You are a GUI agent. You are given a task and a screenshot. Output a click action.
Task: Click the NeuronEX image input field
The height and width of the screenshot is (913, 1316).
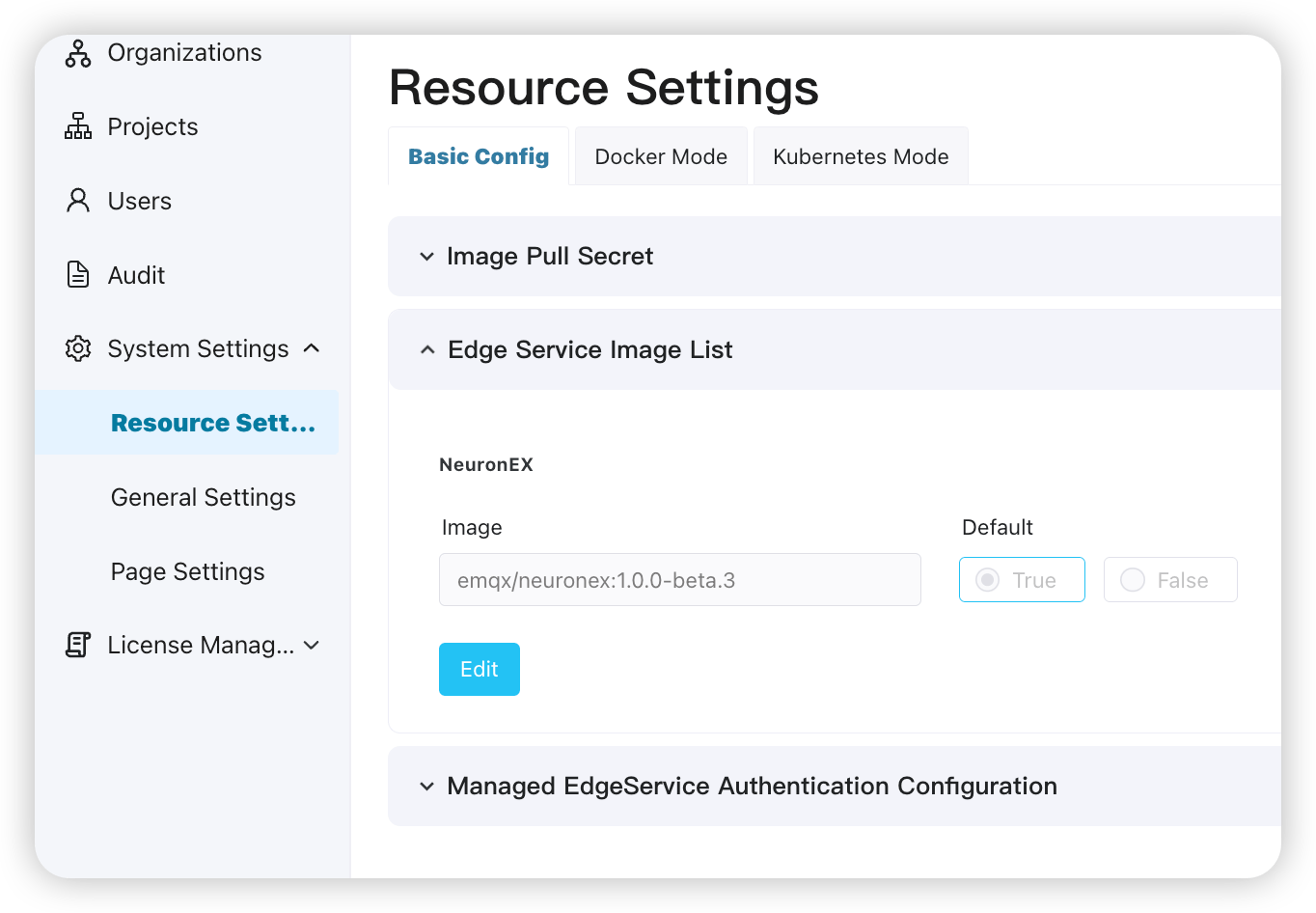pyautogui.click(x=679, y=580)
